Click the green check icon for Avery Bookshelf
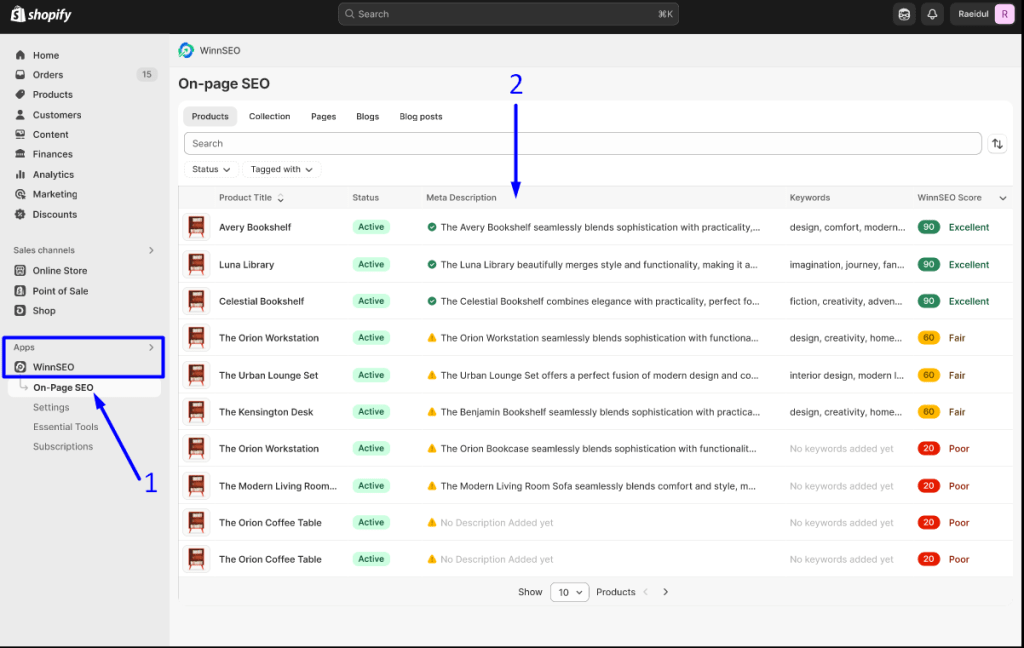Viewport: 1024px width, 648px height. [432, 227]
